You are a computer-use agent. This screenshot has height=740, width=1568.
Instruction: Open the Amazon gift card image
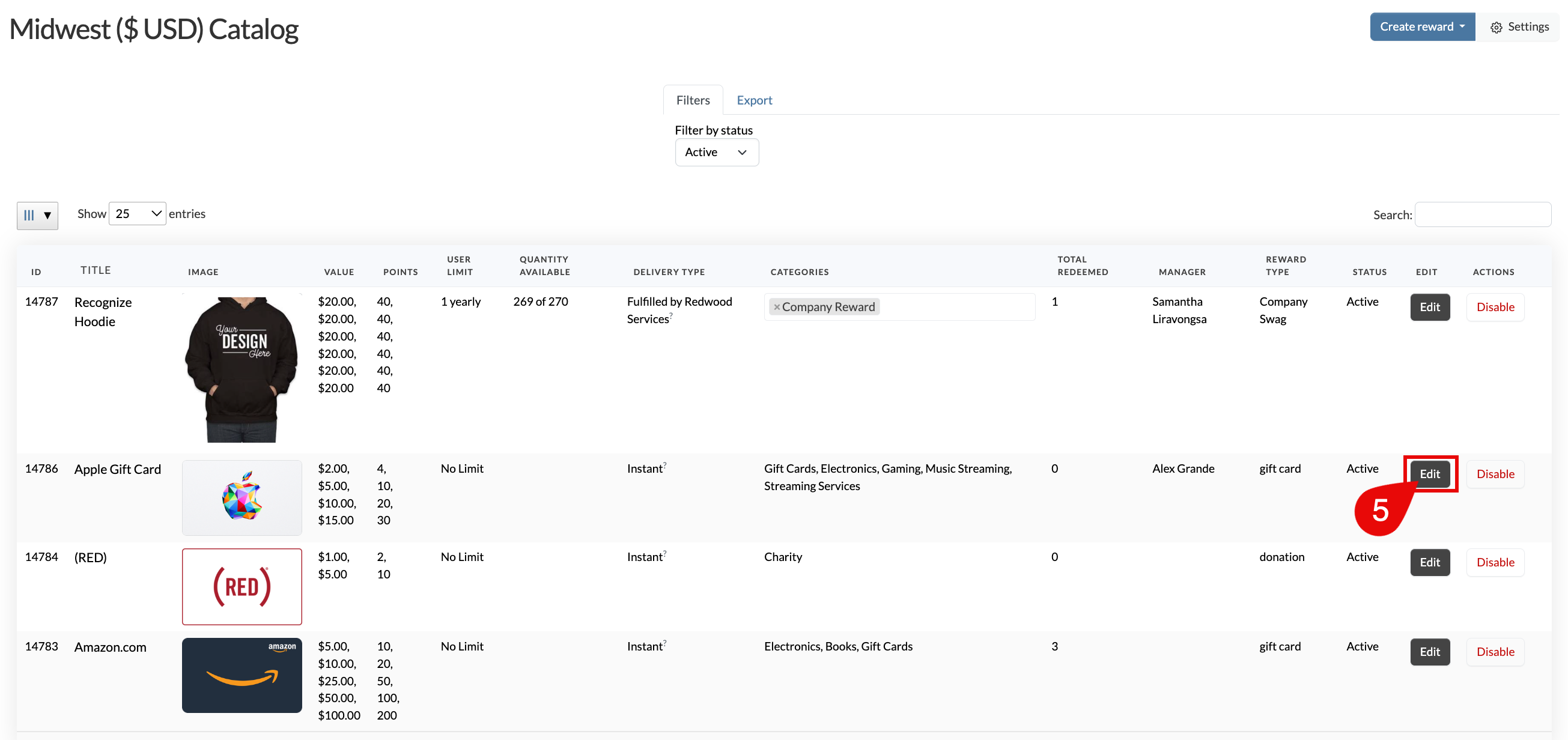[x=242, y=676]
